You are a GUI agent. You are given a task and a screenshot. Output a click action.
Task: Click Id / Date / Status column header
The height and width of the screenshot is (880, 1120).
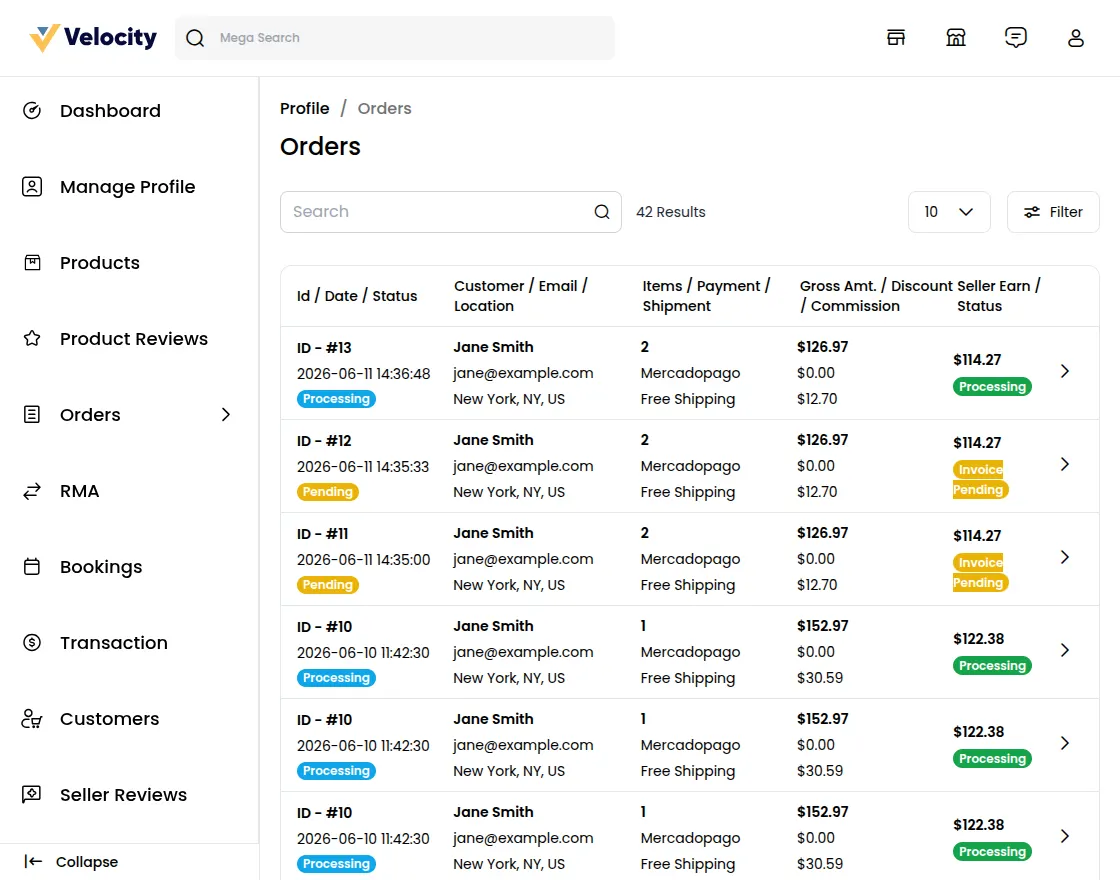click(x=357, y=296)
